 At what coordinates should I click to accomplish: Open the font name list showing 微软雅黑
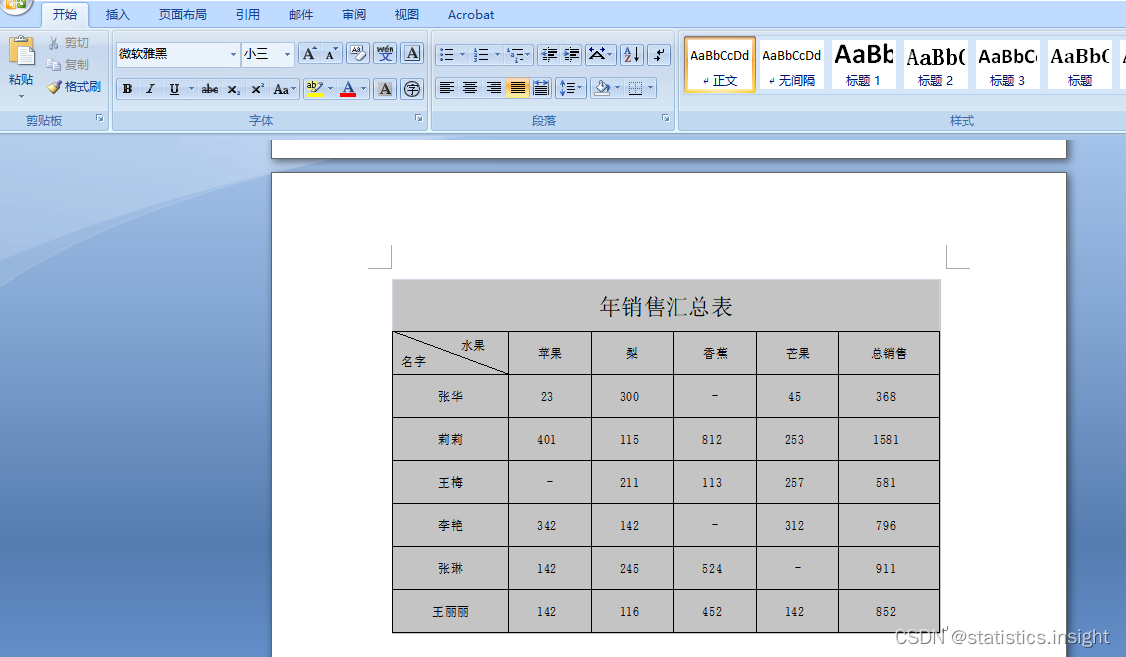click(x=233, y=55)
